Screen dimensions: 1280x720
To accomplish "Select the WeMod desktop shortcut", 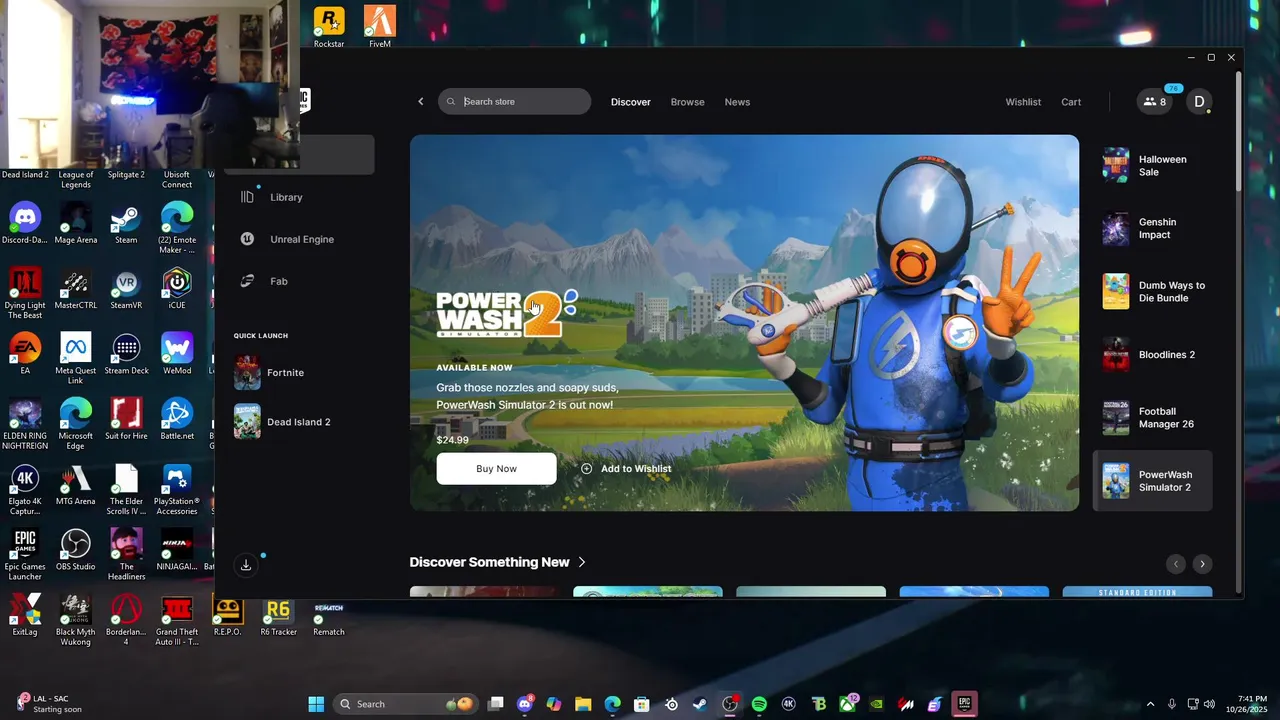I will pyautogui.click(x=177, y=354).
